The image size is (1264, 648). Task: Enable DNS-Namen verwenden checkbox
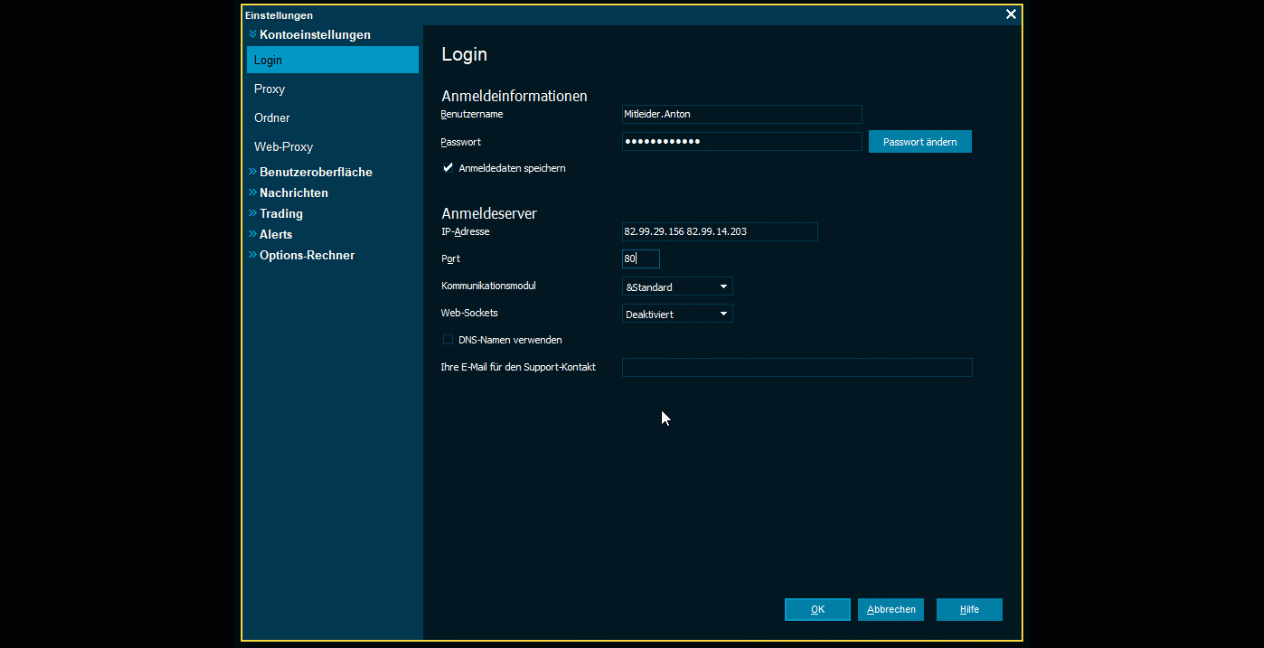(448, 340)
